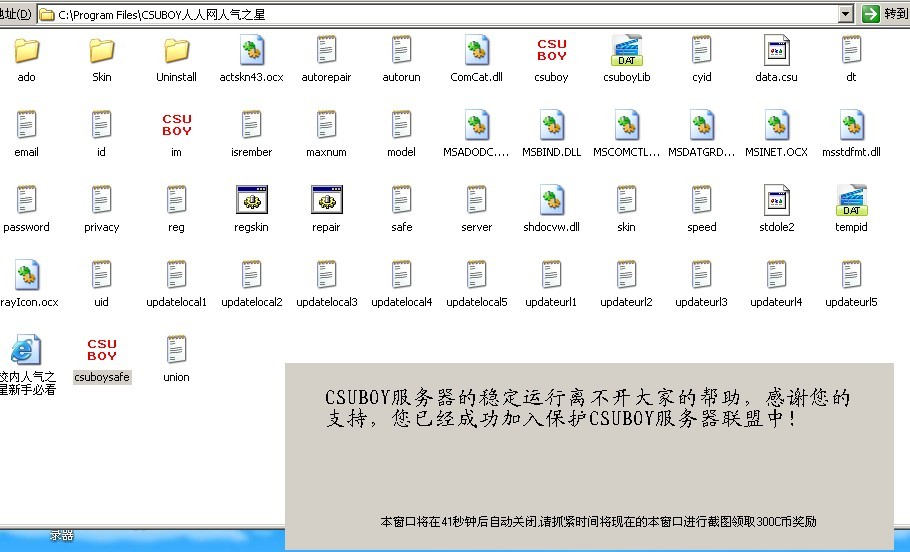
Task: Select the isrember file
Action: tap(251, 125)
